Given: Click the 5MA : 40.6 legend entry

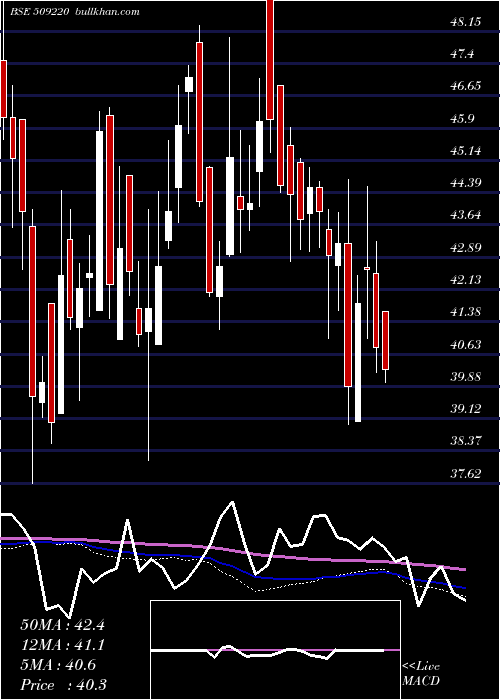Looking at the screenshot, I should point(58,665).
